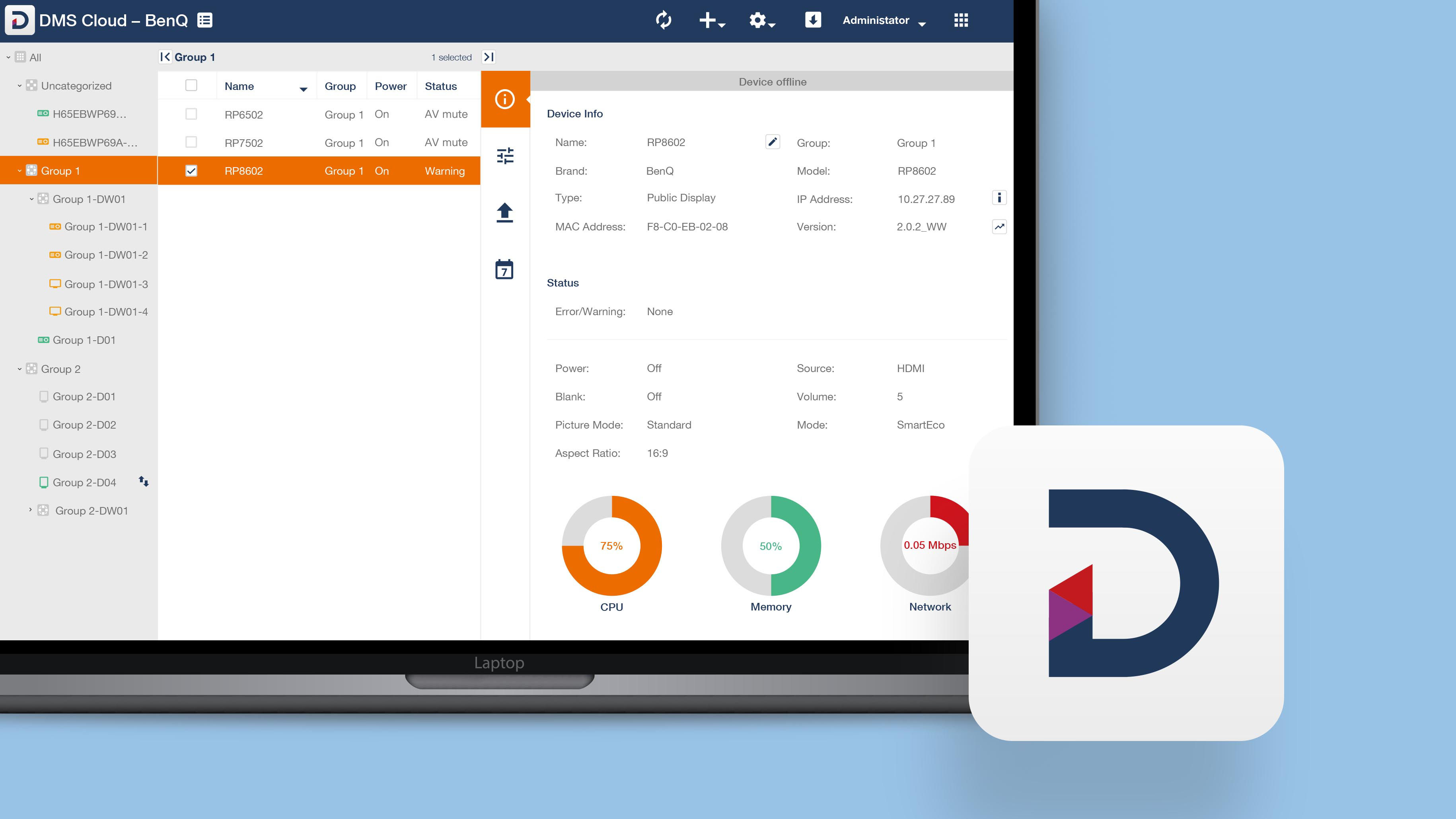Screen dimensions: 1456x819
Task: Click the IP address info icon
Action: pyautogui.click(x=999, y=198)
